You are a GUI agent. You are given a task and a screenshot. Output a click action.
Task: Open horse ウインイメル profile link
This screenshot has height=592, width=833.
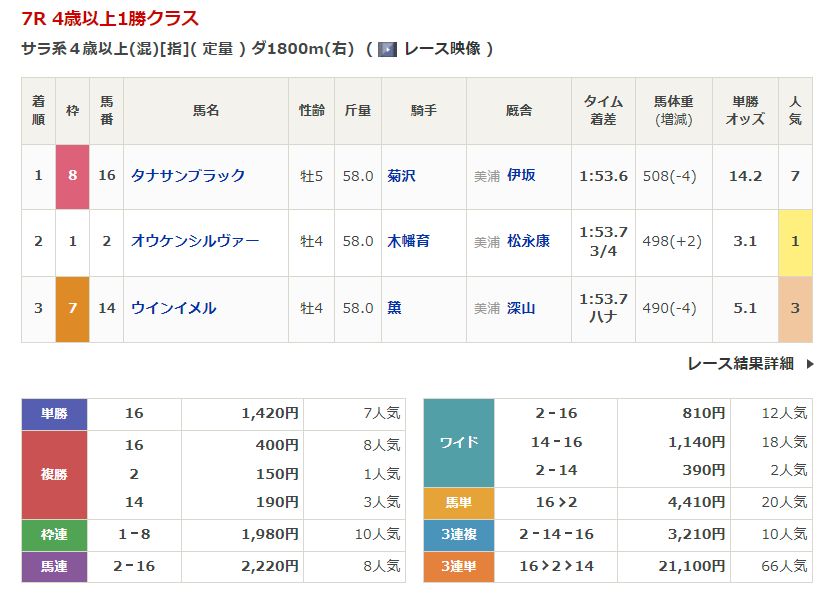[x=174, y=308]
